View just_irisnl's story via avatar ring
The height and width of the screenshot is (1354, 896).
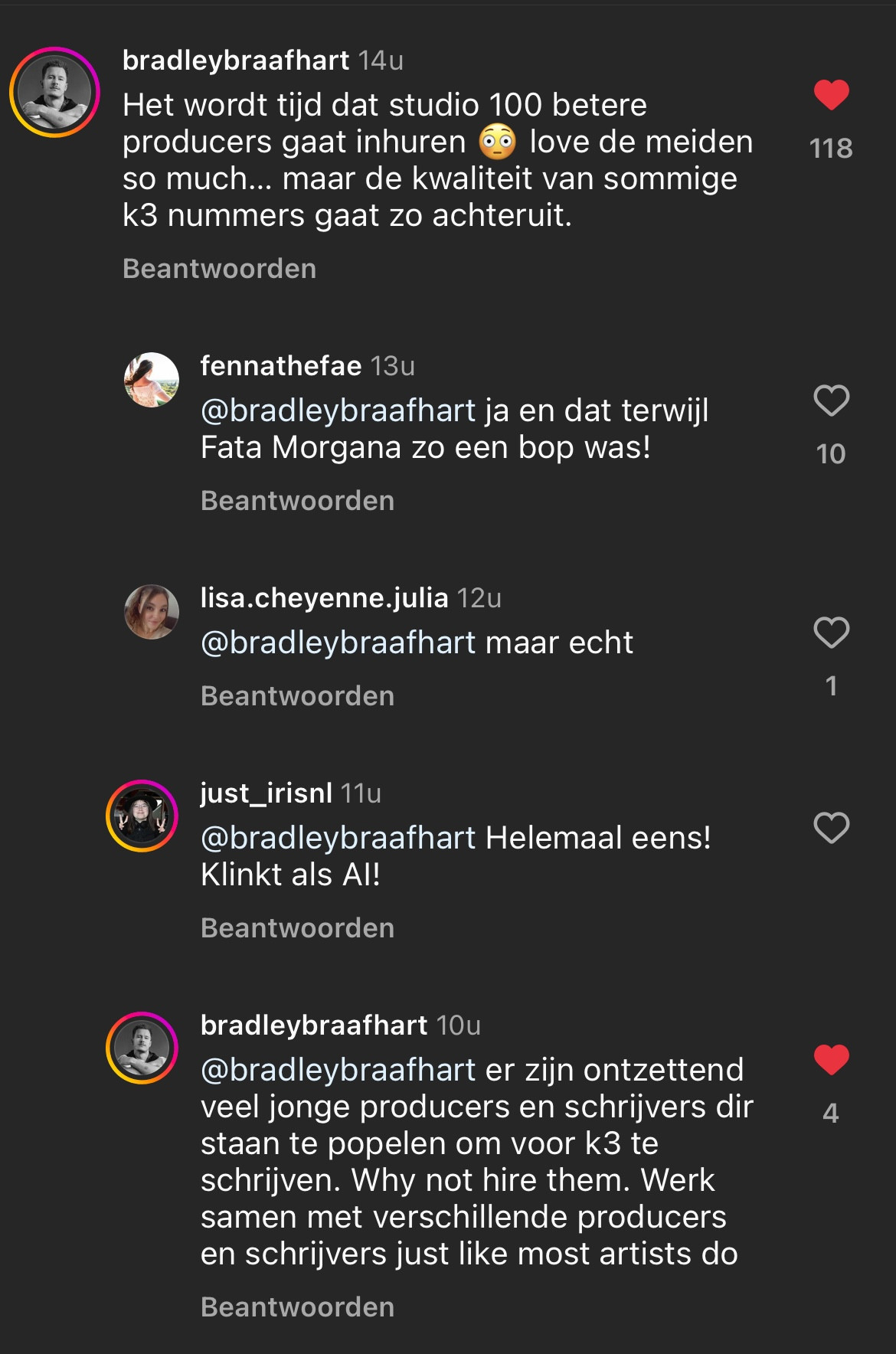tap(142, 816)
